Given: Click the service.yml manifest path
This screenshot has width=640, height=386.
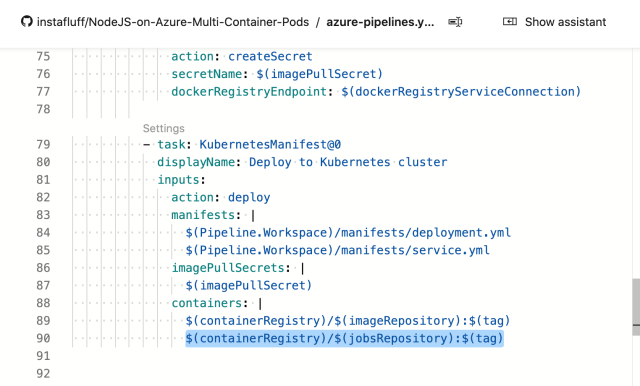Looking at the screenshot, I should [338, 250].
